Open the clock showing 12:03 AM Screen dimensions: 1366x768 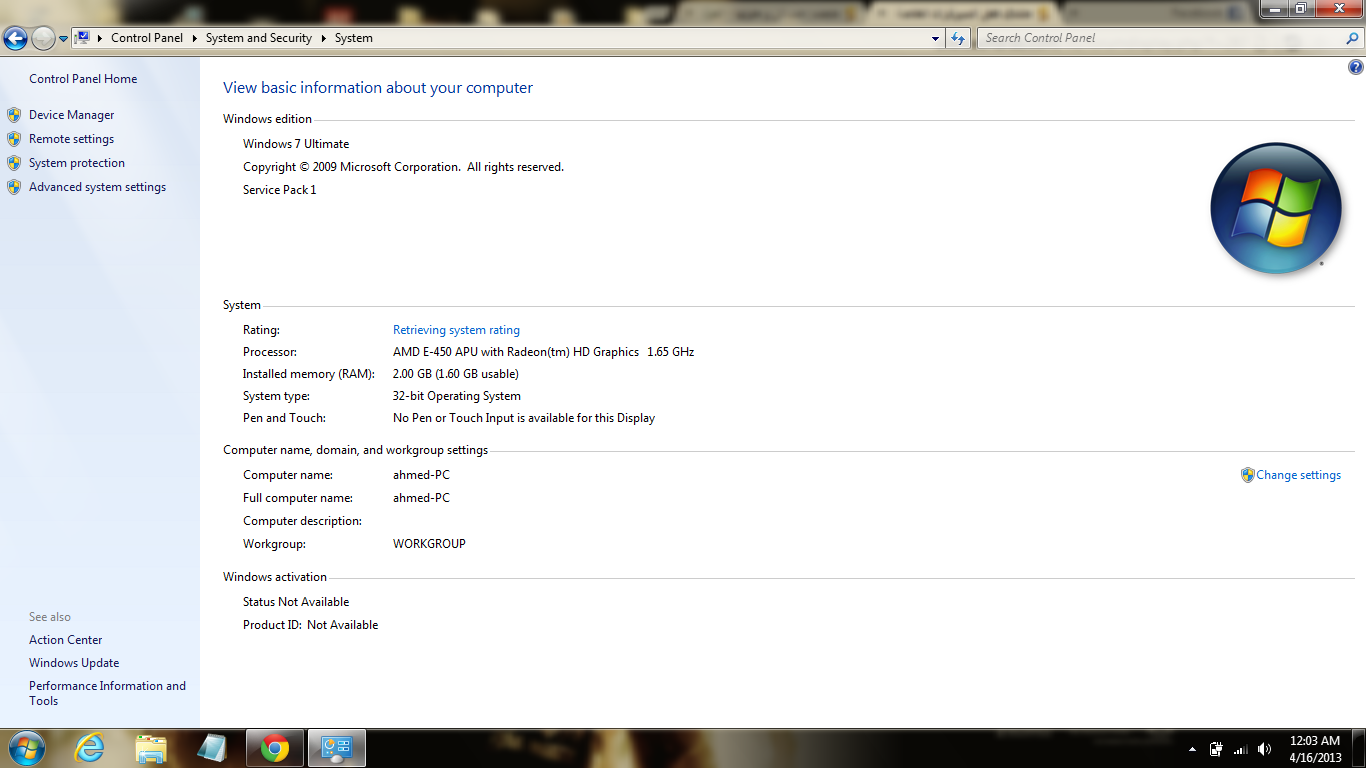[x=1315, y=748]
